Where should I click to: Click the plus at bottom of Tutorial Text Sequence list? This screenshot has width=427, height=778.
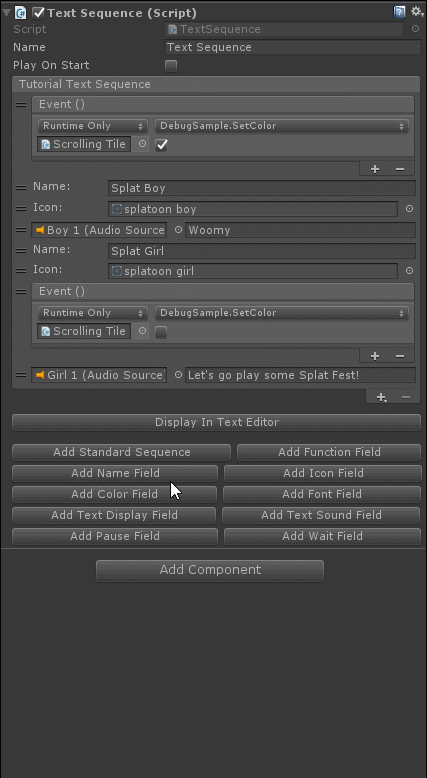tap(381, 397)
